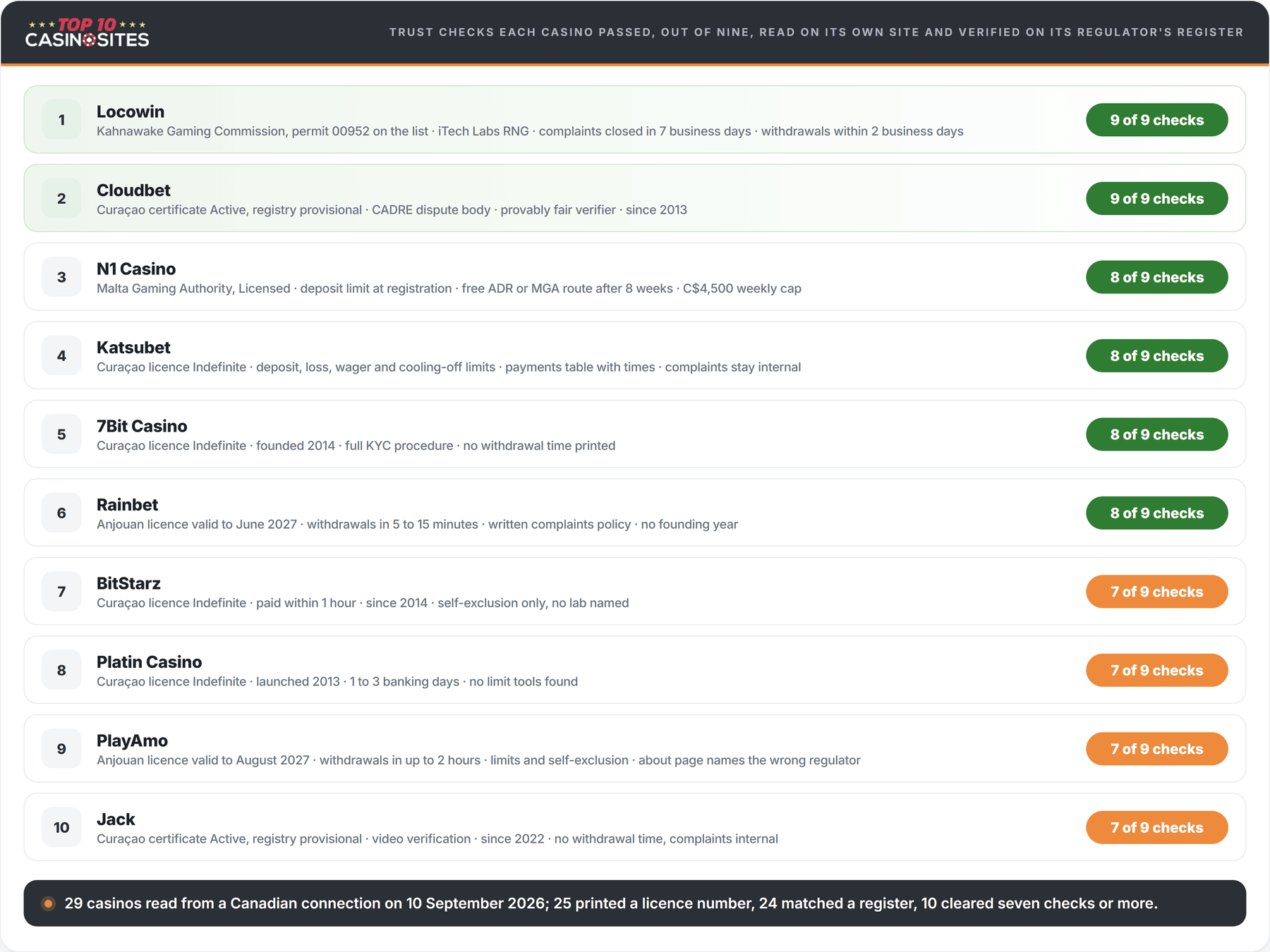The image size is (1270, 952).
Task: Open the Cloudbet casino name
Action: click(133, 190)
